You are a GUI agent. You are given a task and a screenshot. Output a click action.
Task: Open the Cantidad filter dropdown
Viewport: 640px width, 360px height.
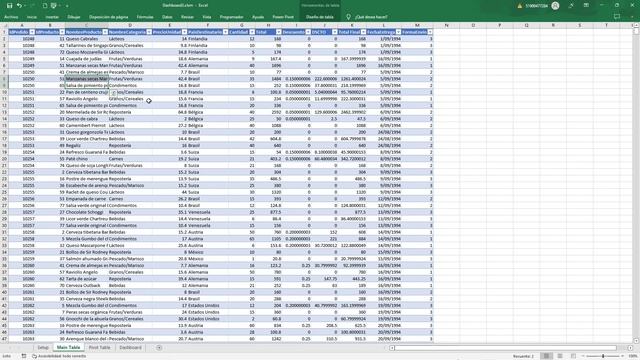click(252, 32)
